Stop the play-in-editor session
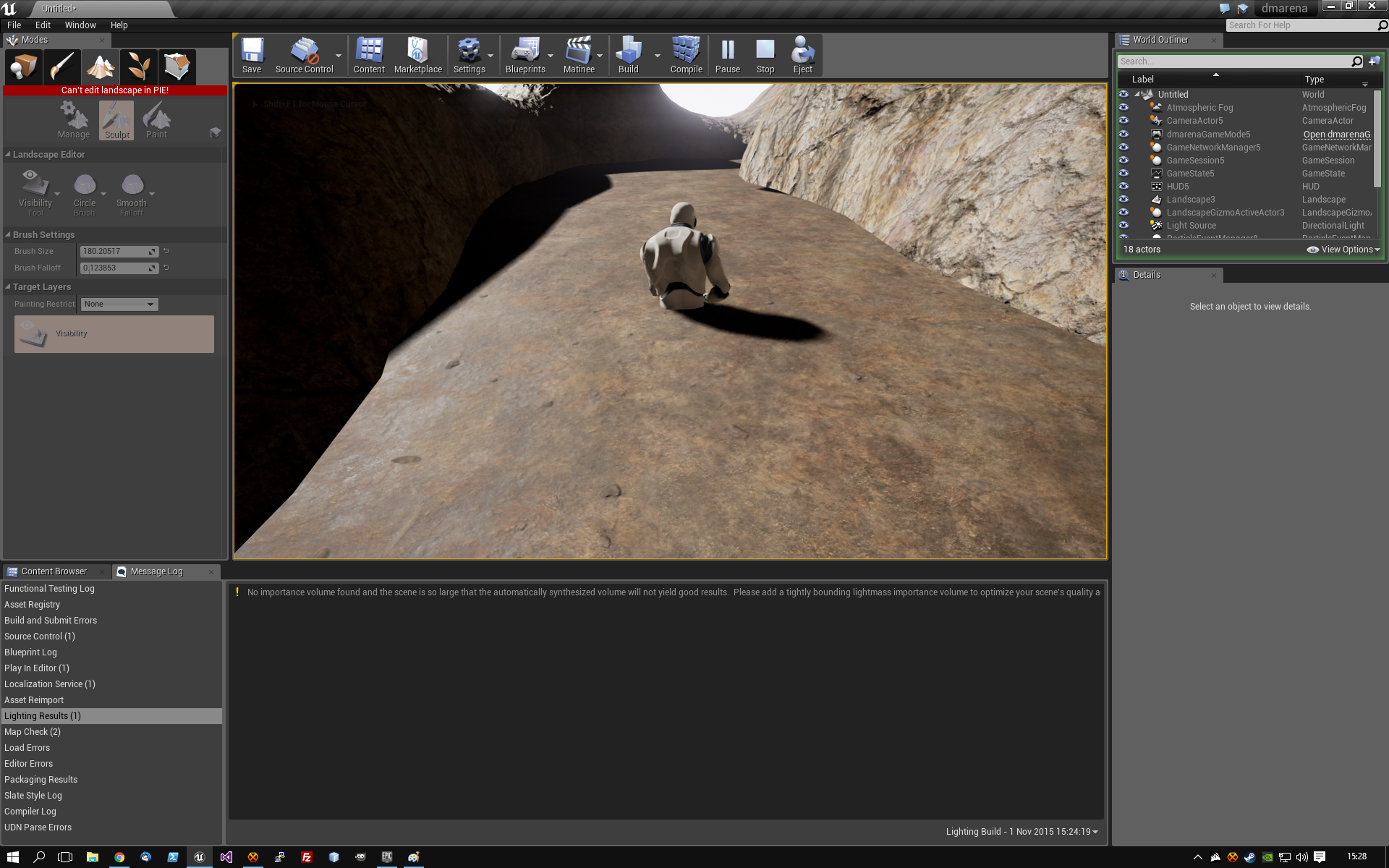Image resolution: width=1389 pixels, height=868 pixels. point(765,55)
